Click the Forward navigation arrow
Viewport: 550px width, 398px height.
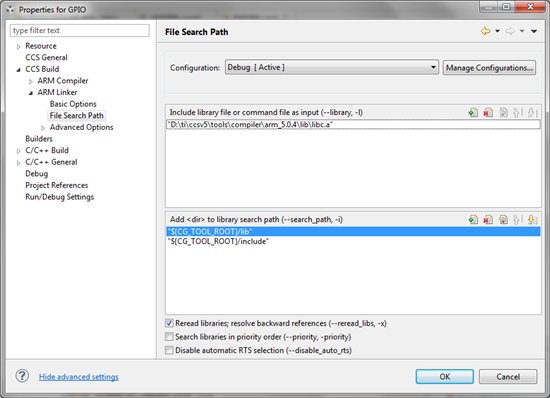pyautogui.click(x=510, y=31)
